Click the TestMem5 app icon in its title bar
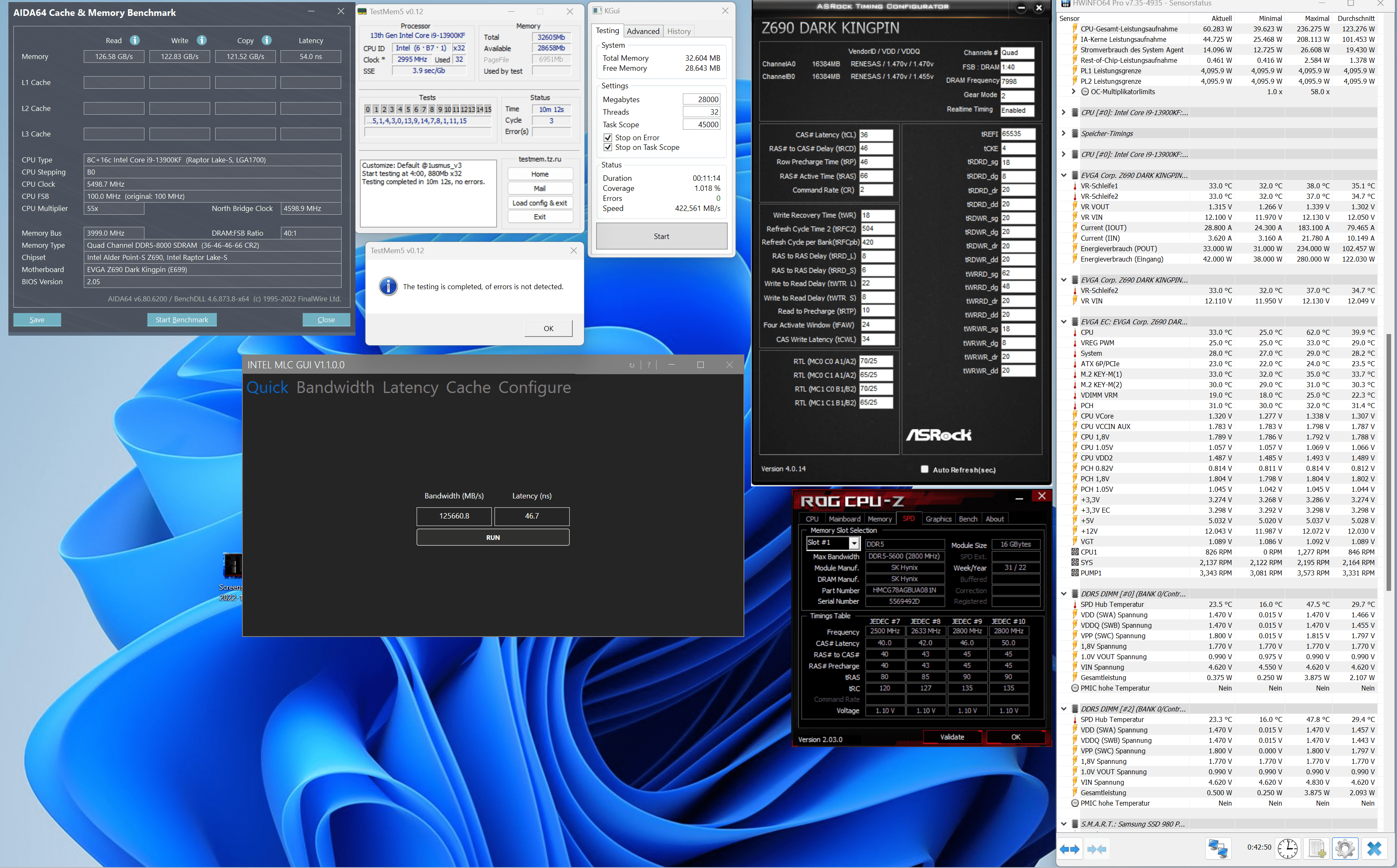The width and height of the screenshot is (1397, 868). point(362,11)
